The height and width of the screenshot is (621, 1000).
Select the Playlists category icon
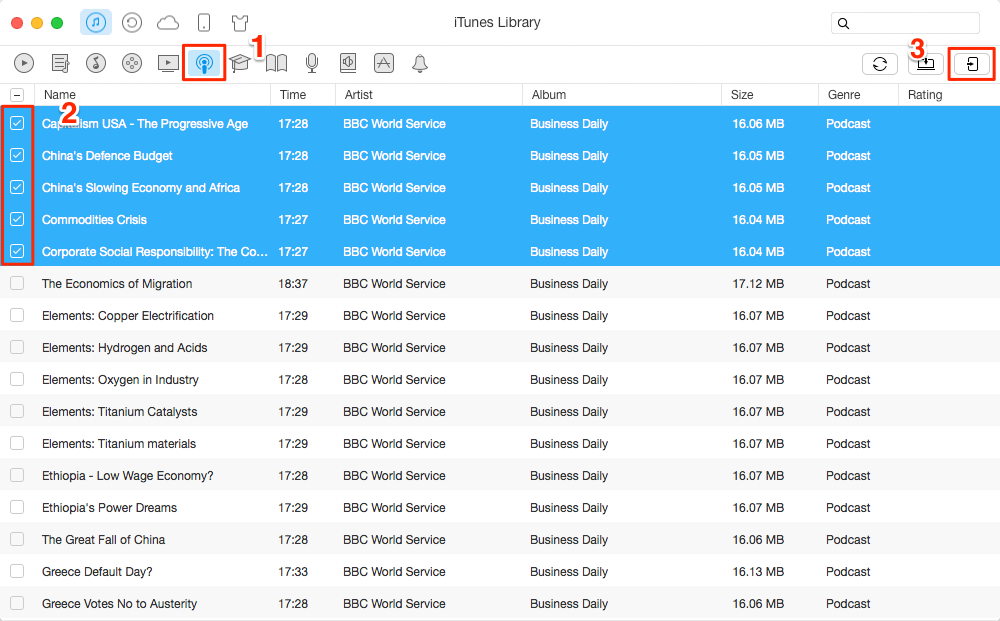coord(61,63)
